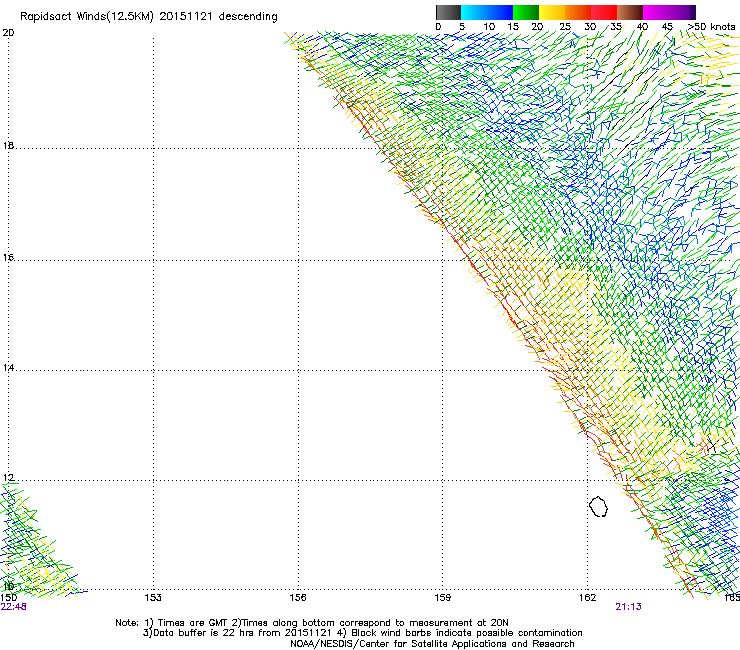This screenshot has height=650, width=740.
Task: Click the '0' legend scale label
Action: tap(438, 27)
